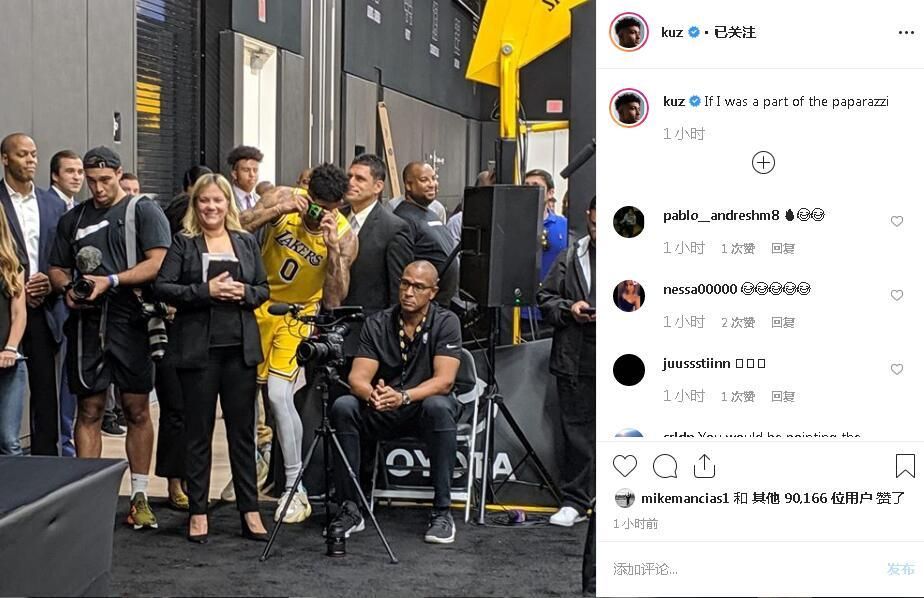Open the three-dots more options menu

point(906,32)
